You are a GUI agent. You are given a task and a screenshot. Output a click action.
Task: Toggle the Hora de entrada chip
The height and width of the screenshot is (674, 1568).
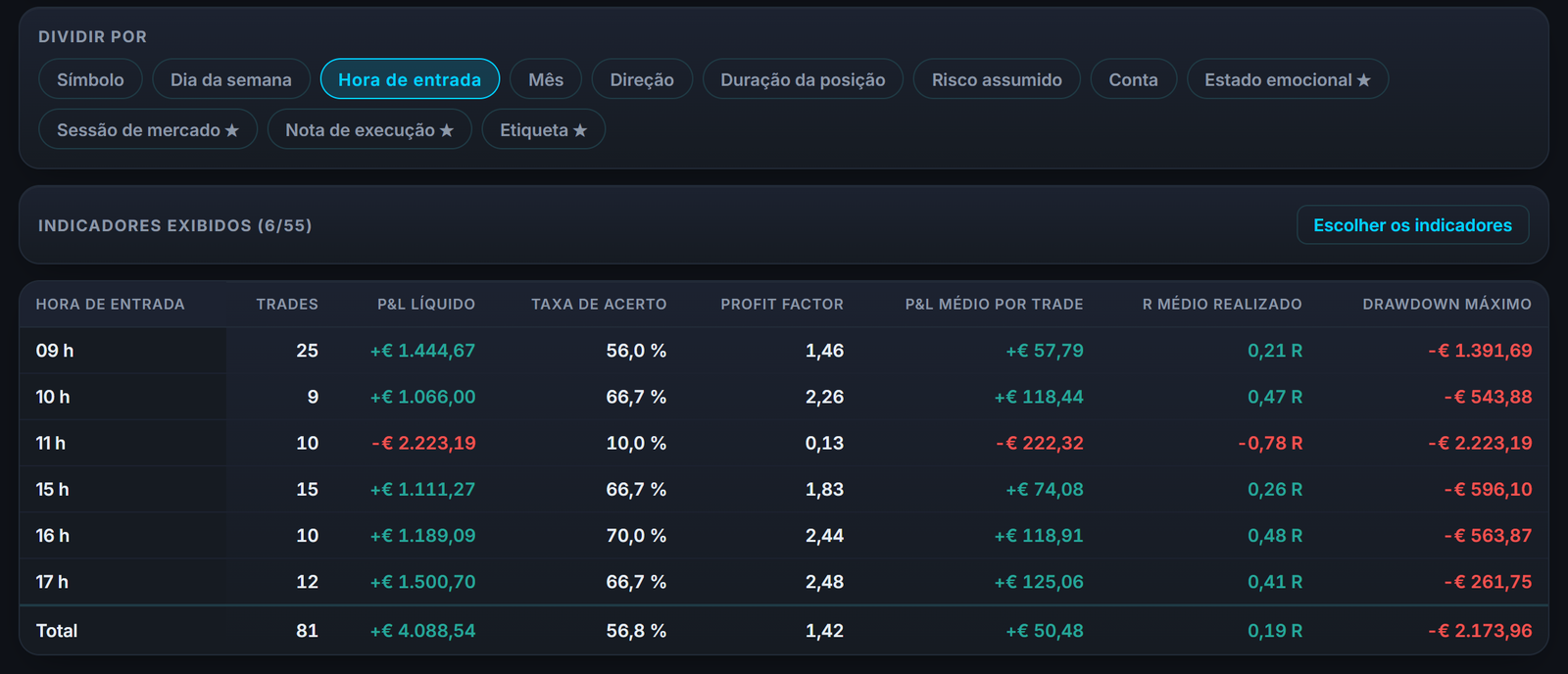[x=410, y=79]
